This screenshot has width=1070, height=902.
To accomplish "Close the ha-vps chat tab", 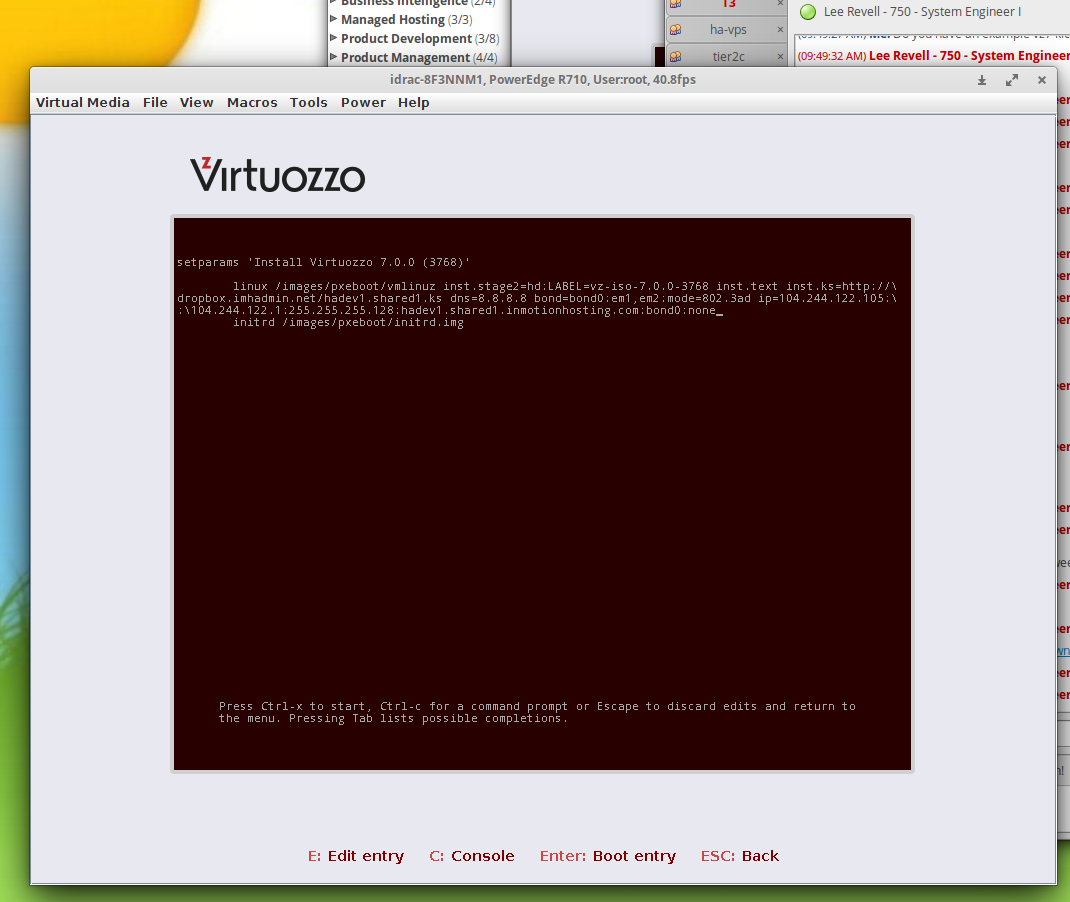I will (x=780, y=30).
